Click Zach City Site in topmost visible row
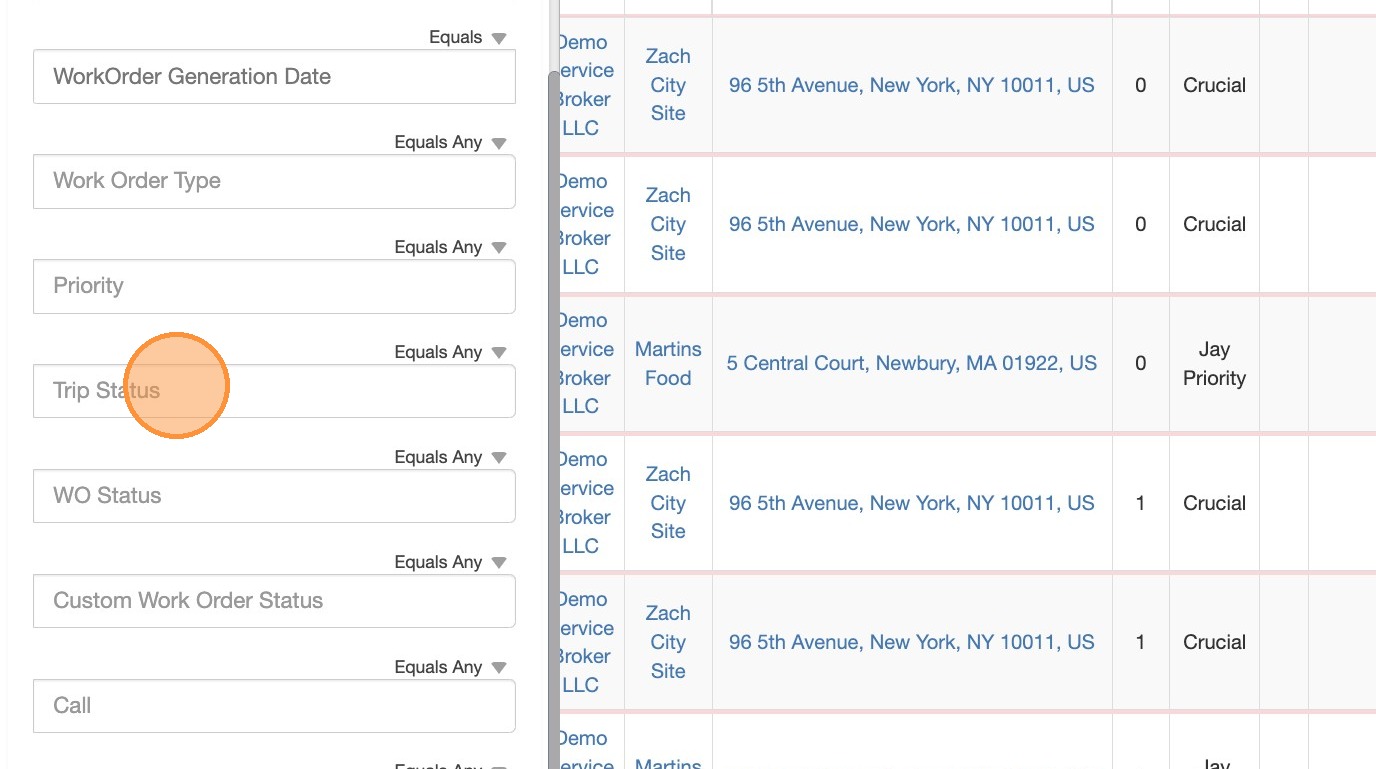 coord(668,85)
